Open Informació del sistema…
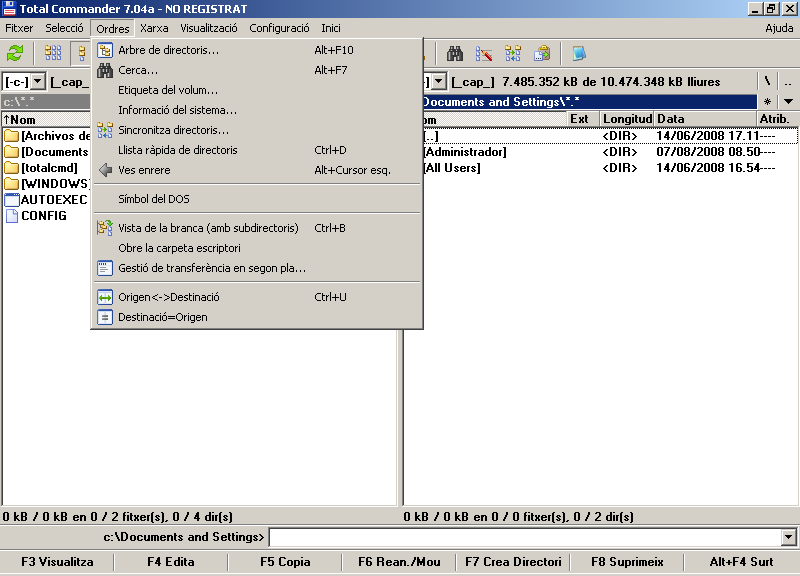This screenshot has width=800, height=576. click(257, 110)
